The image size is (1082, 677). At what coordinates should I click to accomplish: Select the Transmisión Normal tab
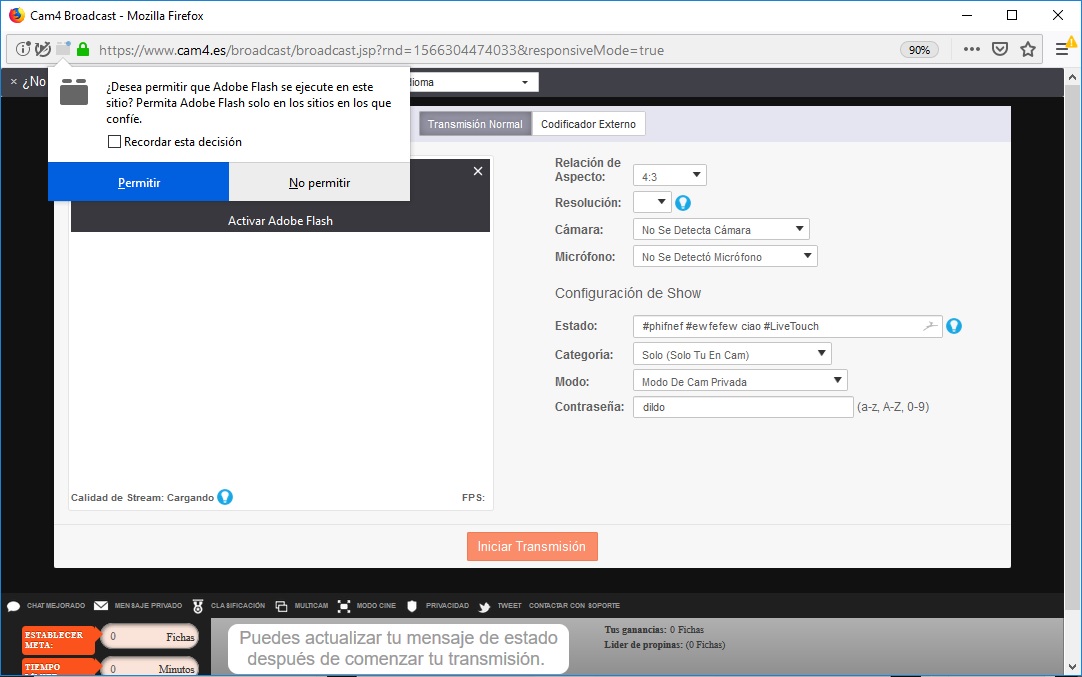pyautogui.click(x=475, y=124)
